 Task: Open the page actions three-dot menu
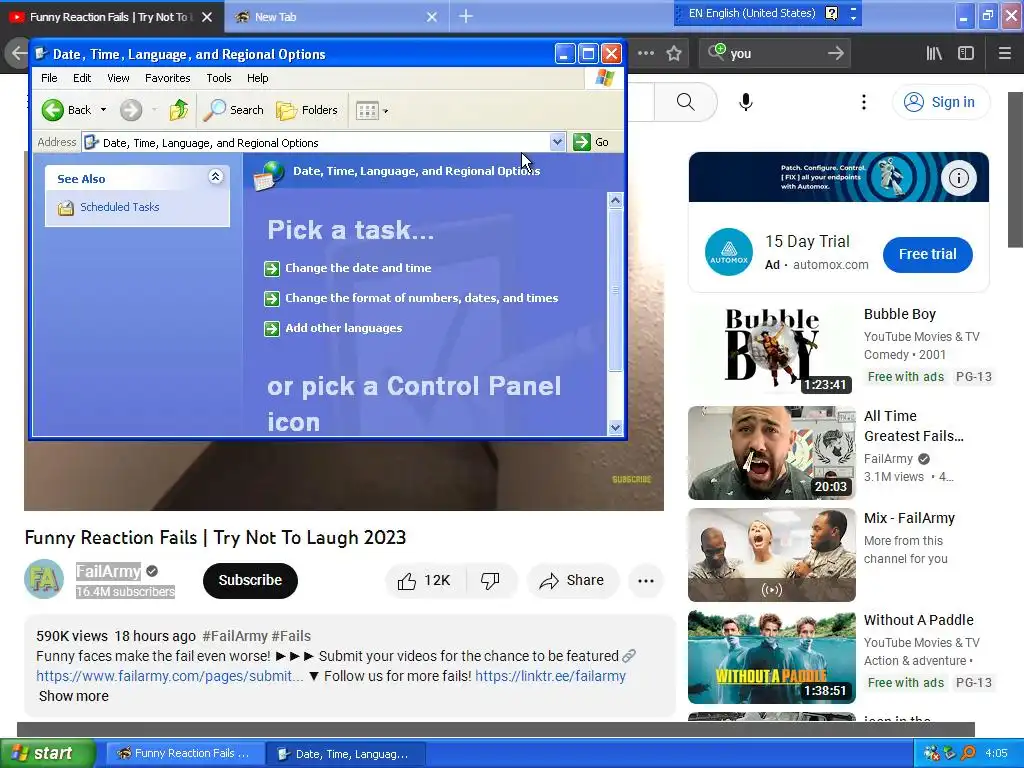(645, 53)
